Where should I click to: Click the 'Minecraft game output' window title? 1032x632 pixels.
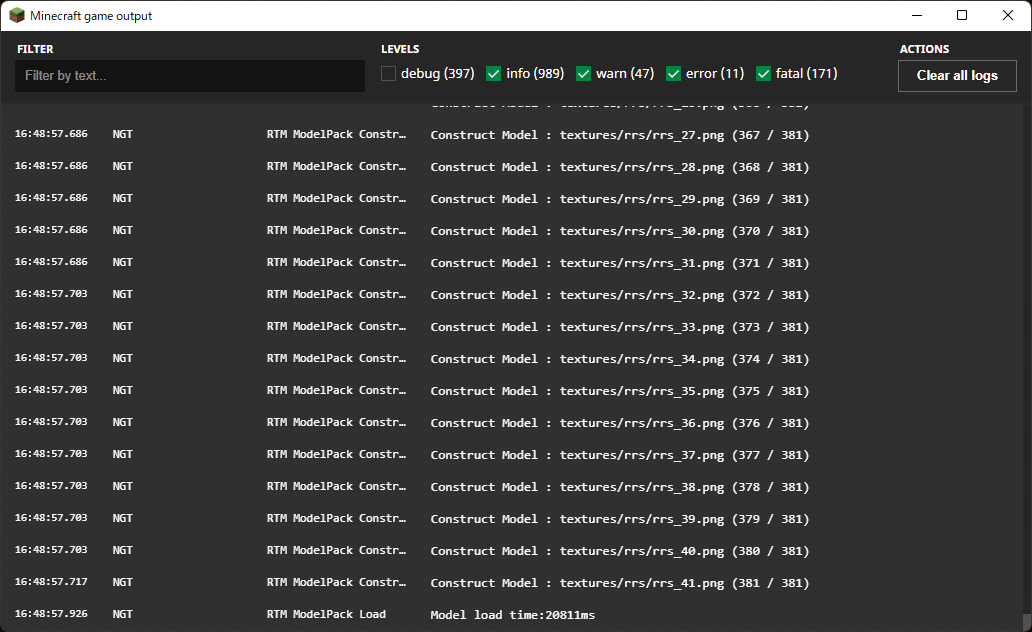point(91,16)
